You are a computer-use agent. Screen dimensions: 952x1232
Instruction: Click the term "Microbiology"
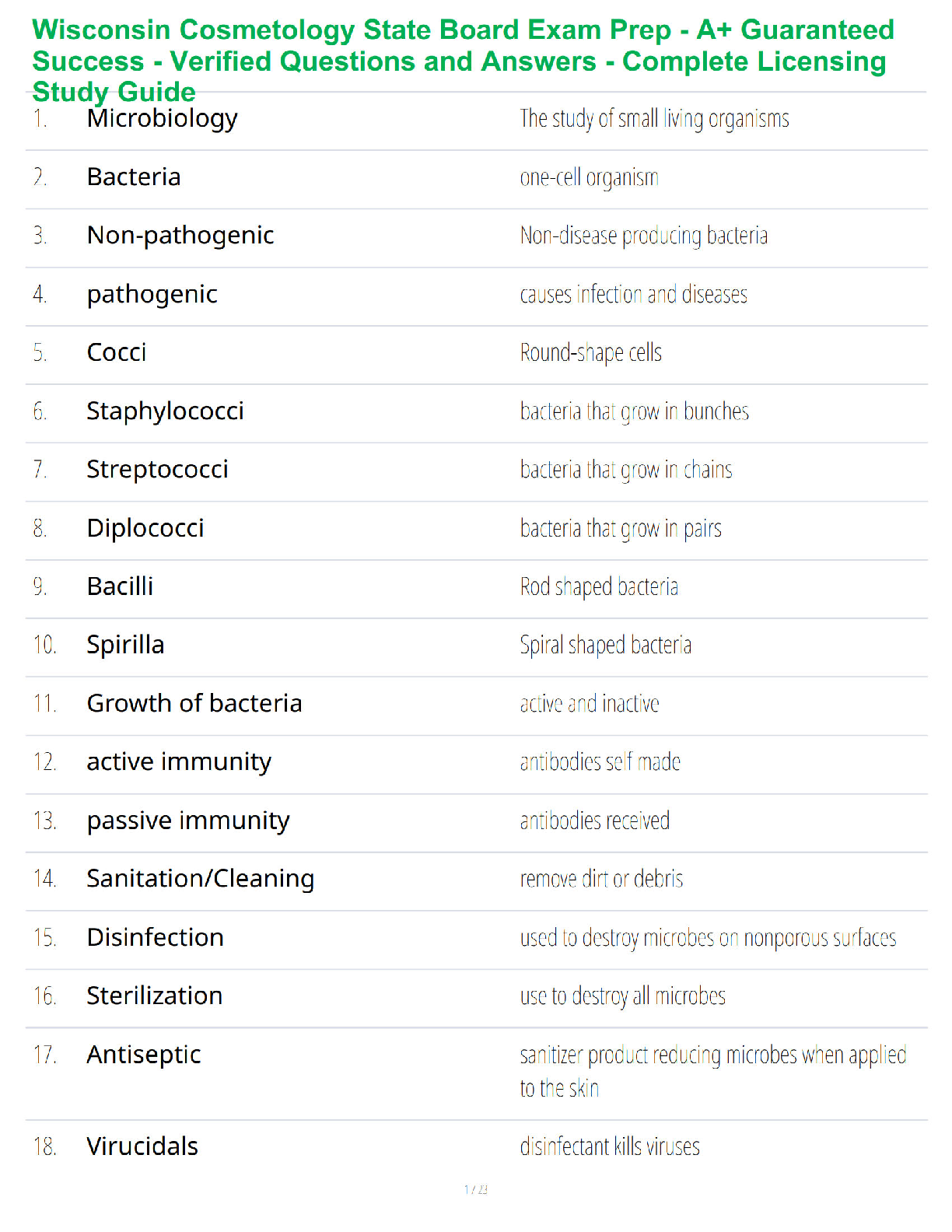[x=162, y=119]
